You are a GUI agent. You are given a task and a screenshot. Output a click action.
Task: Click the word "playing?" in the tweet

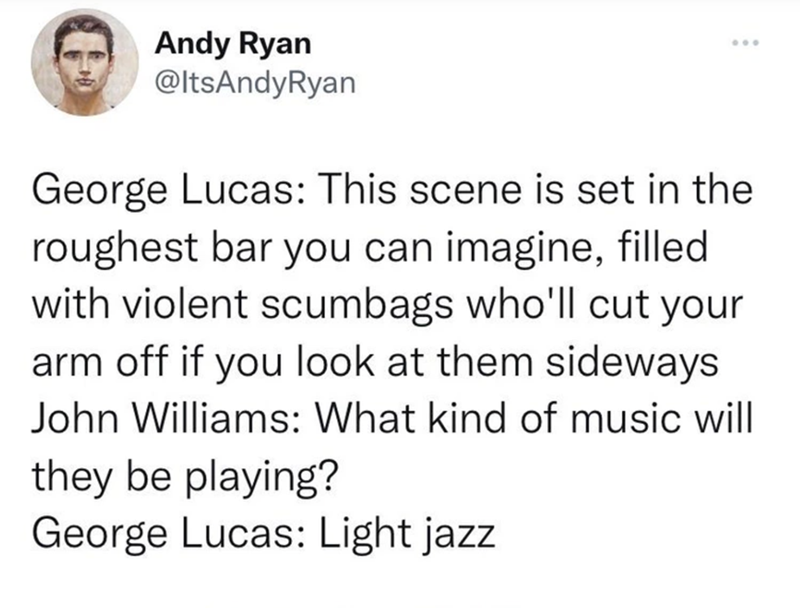click(259, 477)
